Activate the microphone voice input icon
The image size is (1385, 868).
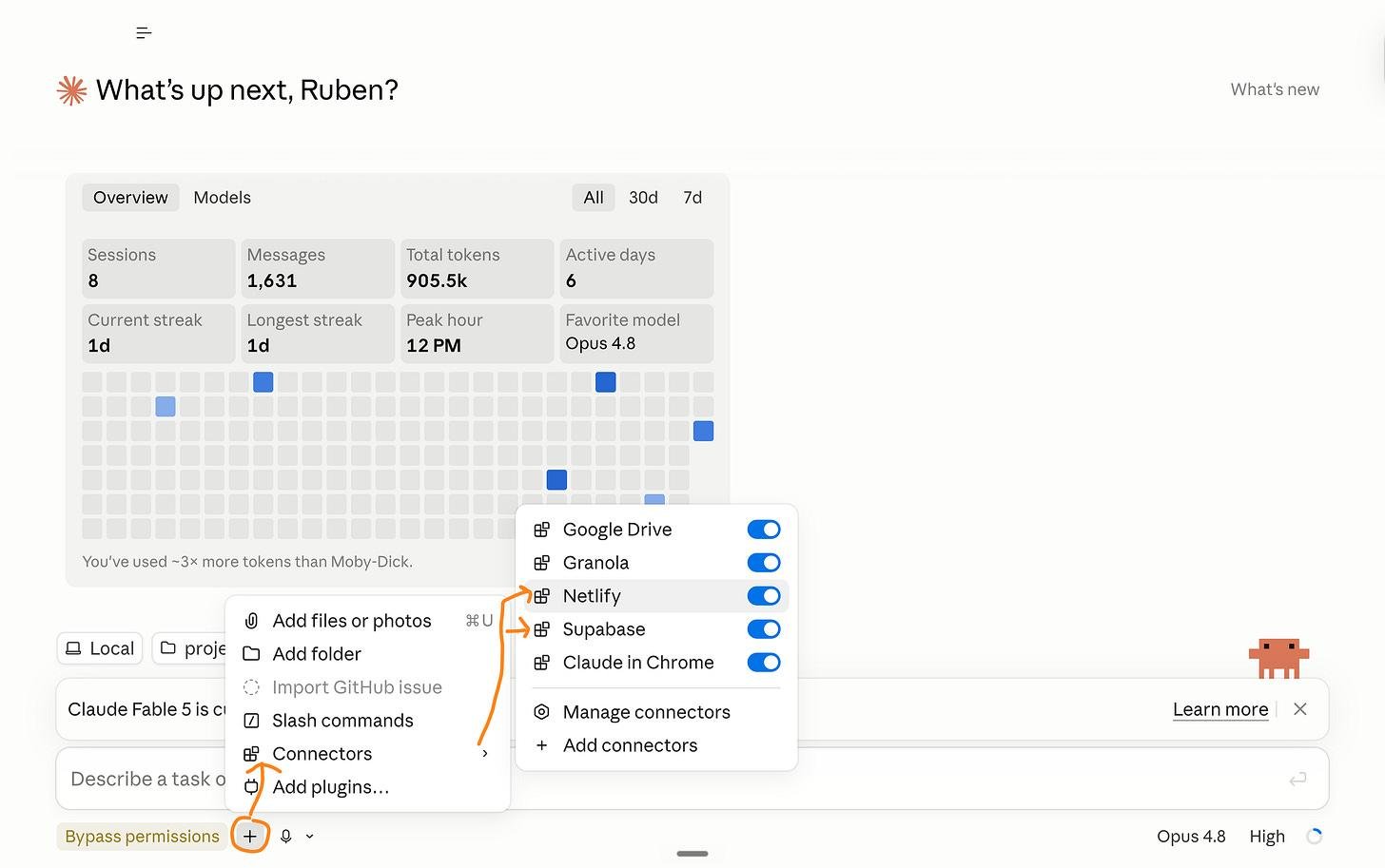pos(285,837)
